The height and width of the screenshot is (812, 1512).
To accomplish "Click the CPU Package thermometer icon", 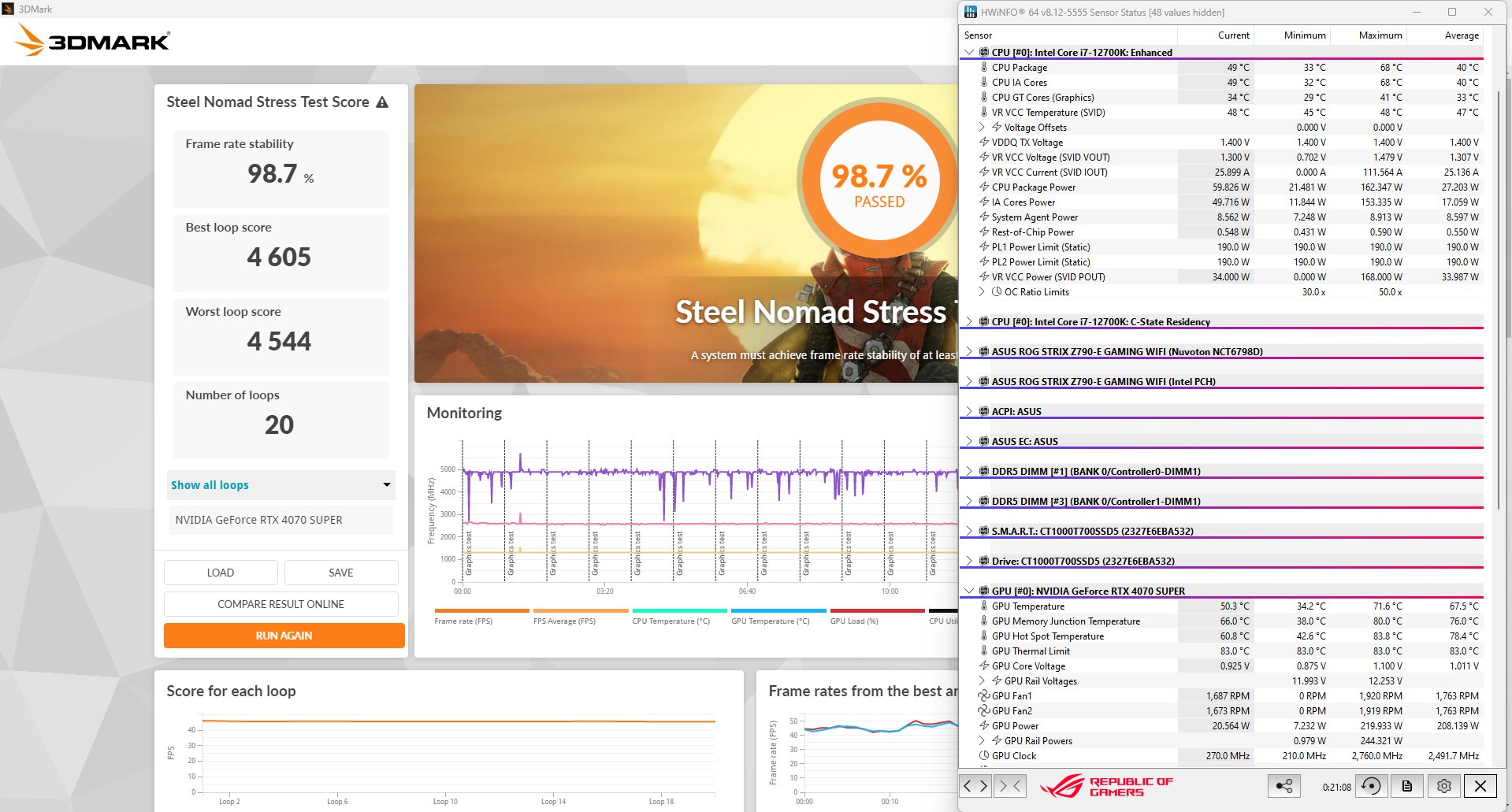I will (984, 67).
